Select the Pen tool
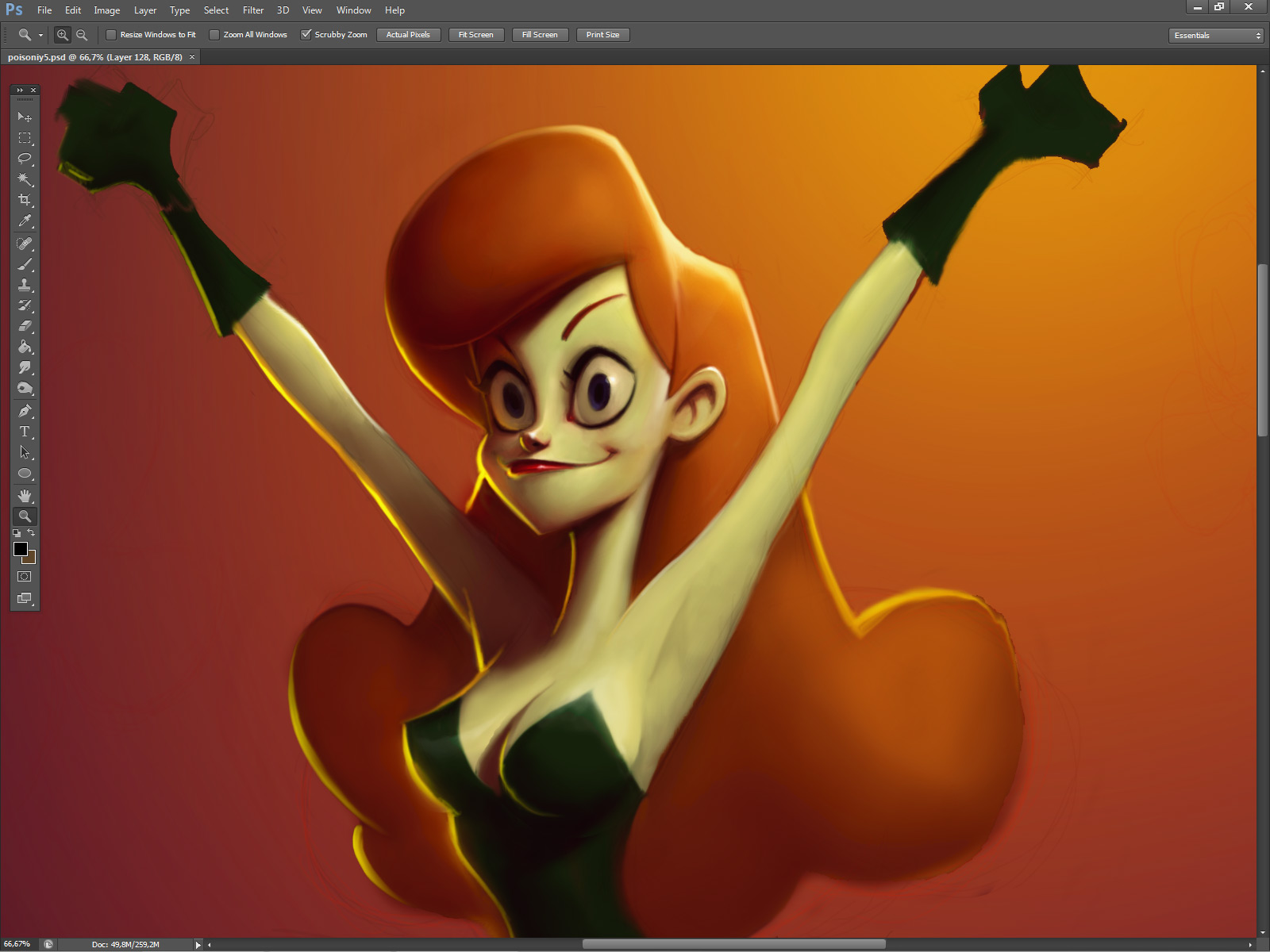 [x=25, y=410]
